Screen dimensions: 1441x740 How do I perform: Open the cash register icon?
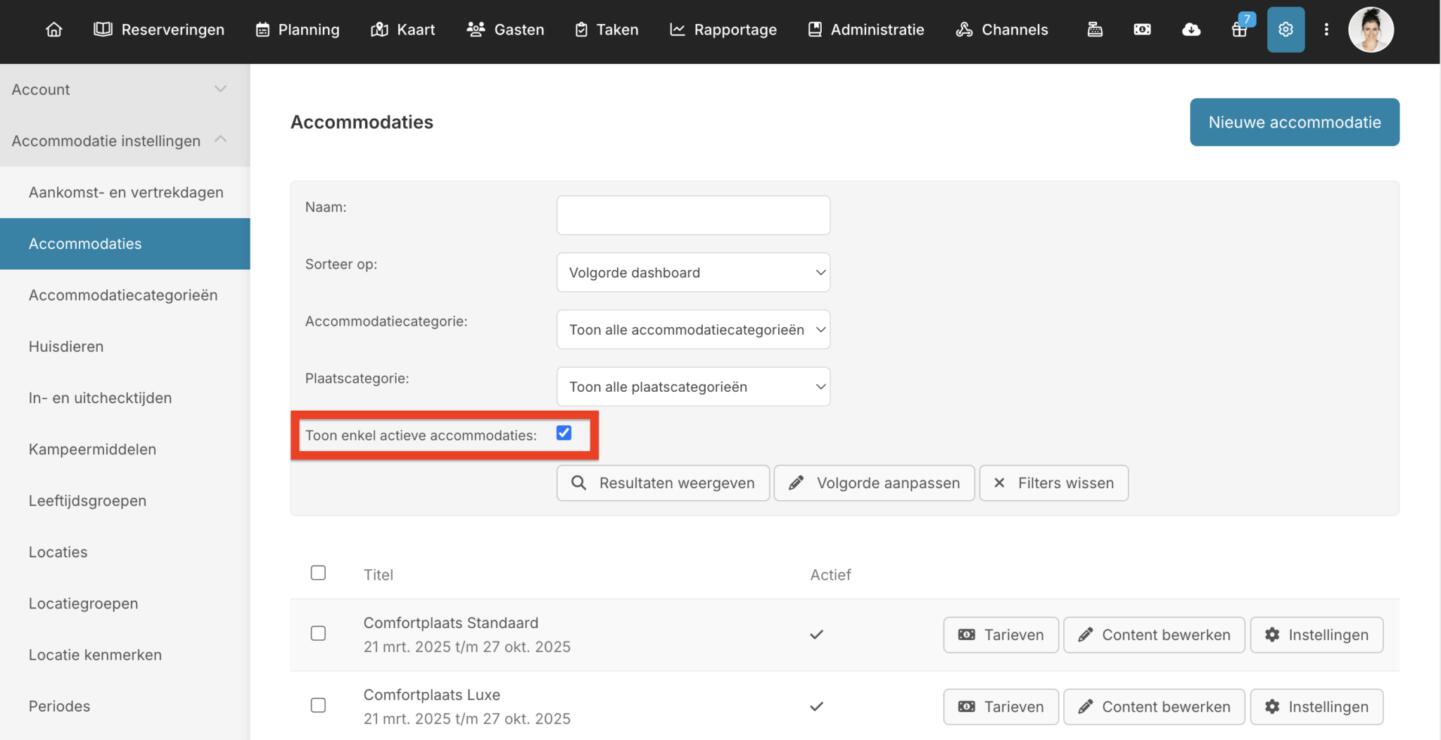(x=1095, y=30)
